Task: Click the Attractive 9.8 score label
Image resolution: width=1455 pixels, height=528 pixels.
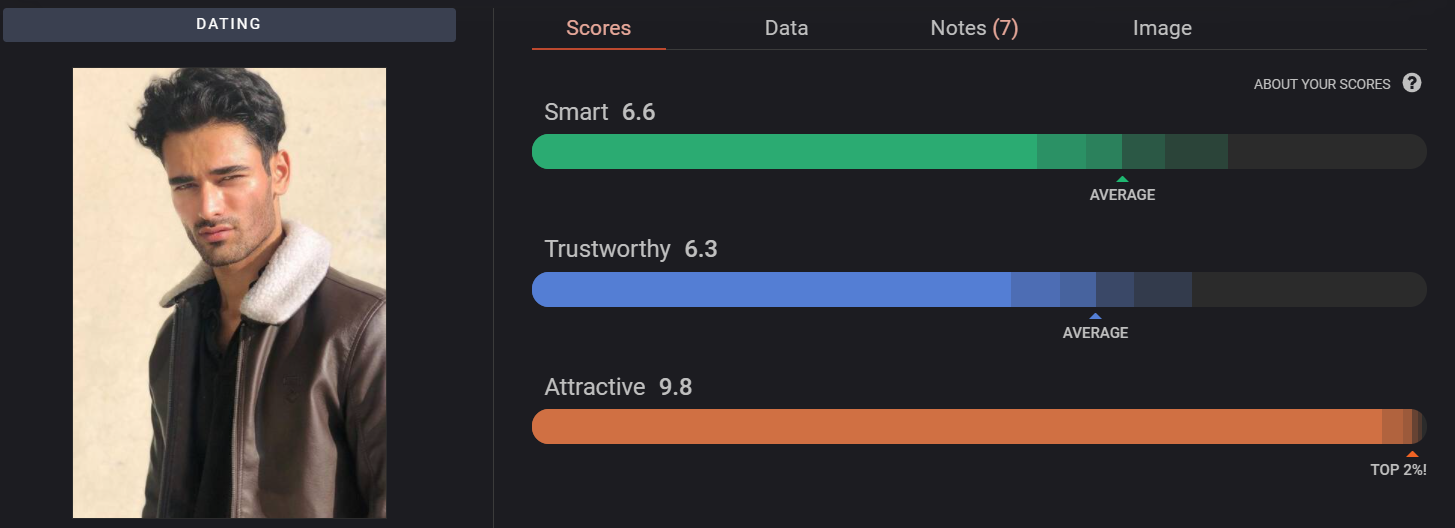Action: pos(618,387)
